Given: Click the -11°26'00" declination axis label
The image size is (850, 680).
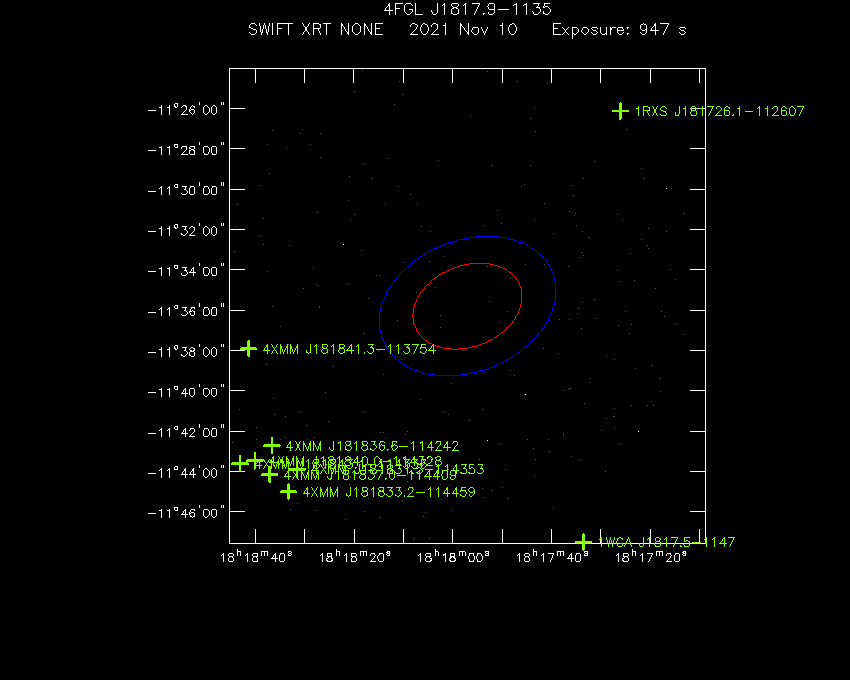Looking at the screenshot, I should click(186, 111).
